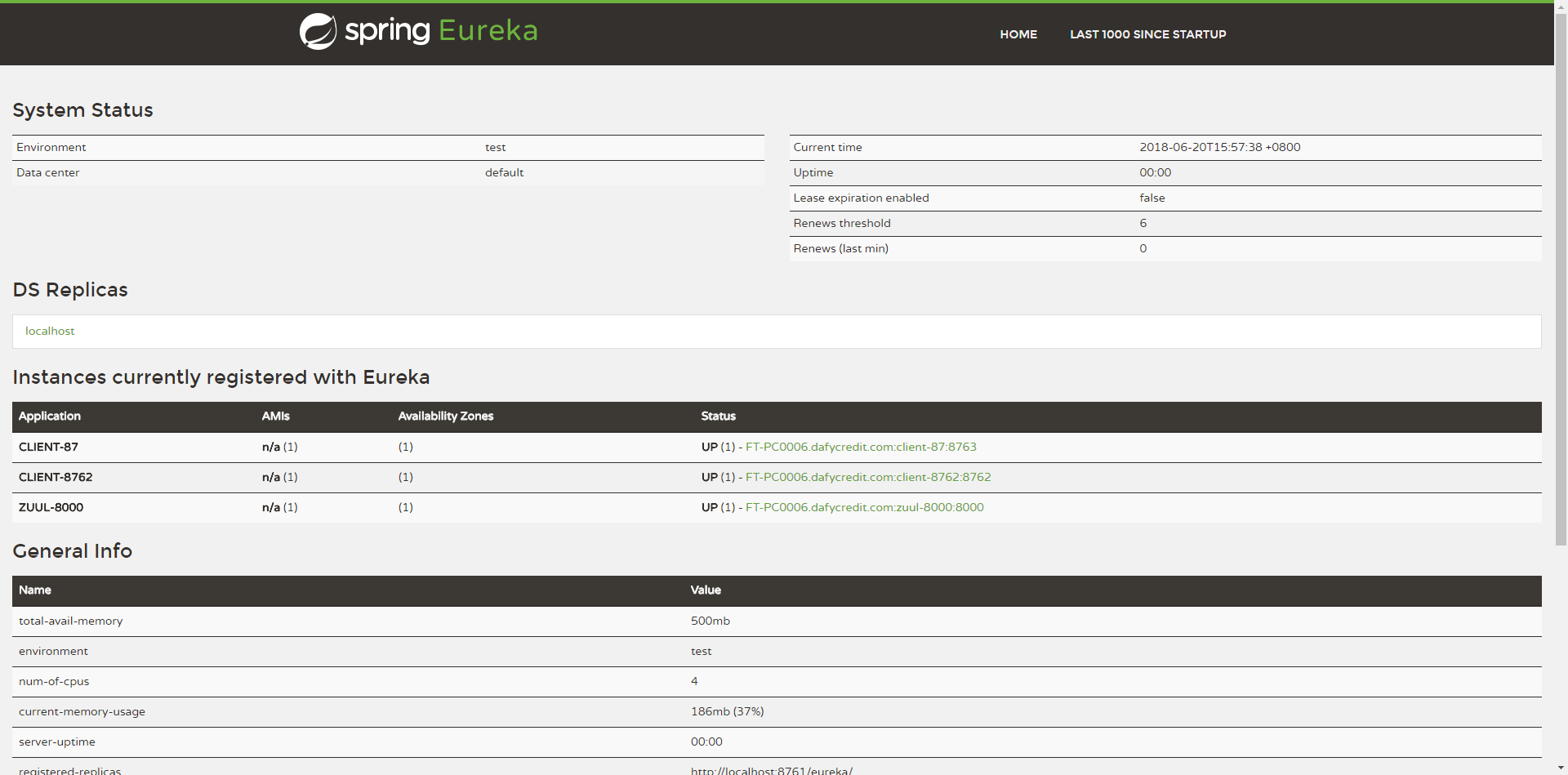Click the General Info heading

[x=73, y=551]
